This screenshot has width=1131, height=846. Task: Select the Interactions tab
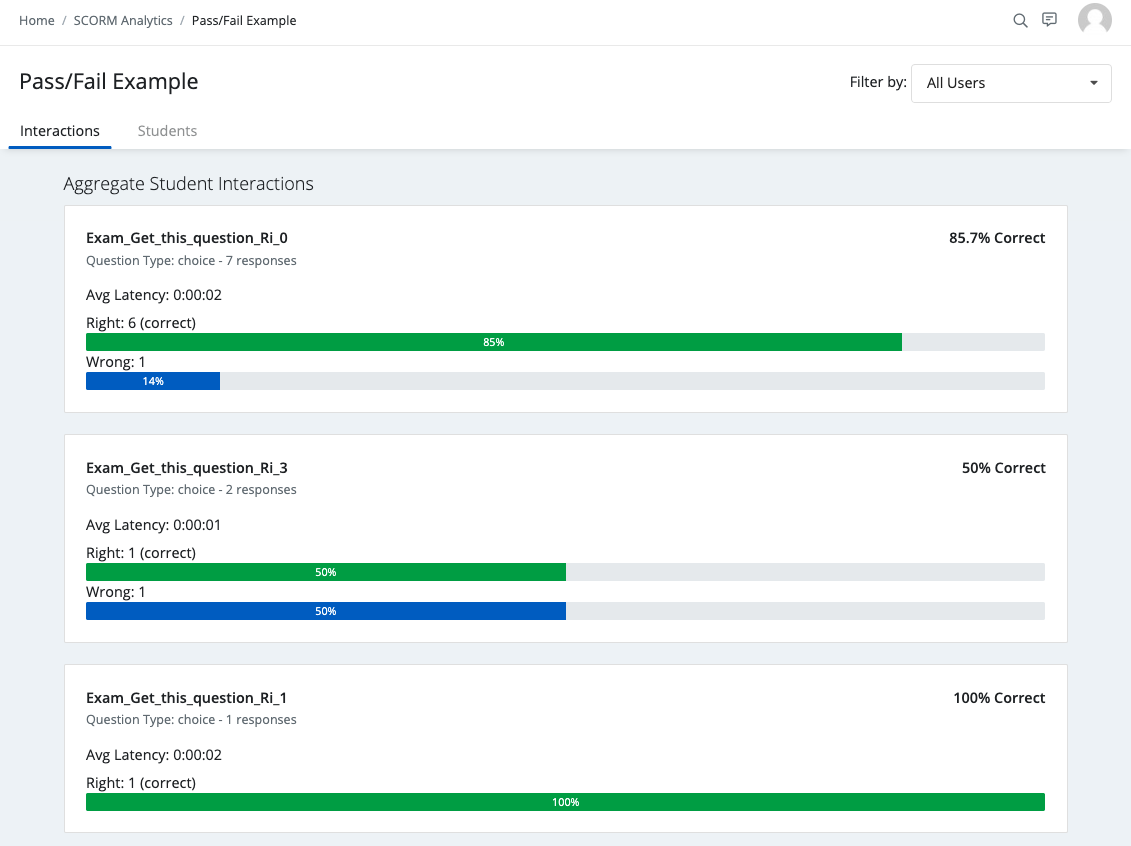point(60,131)
